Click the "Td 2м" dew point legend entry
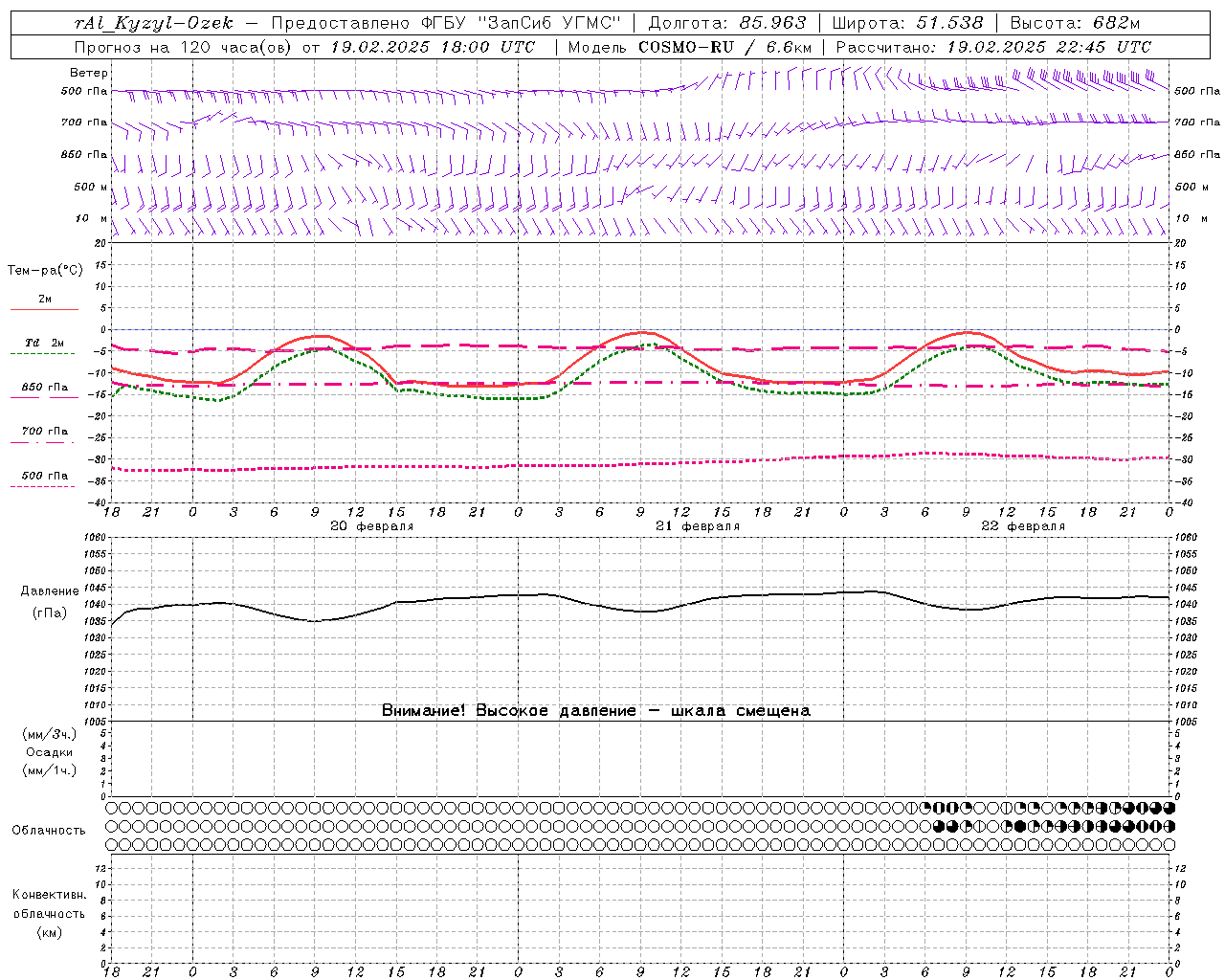1225x980 pixels. [45, 343]
